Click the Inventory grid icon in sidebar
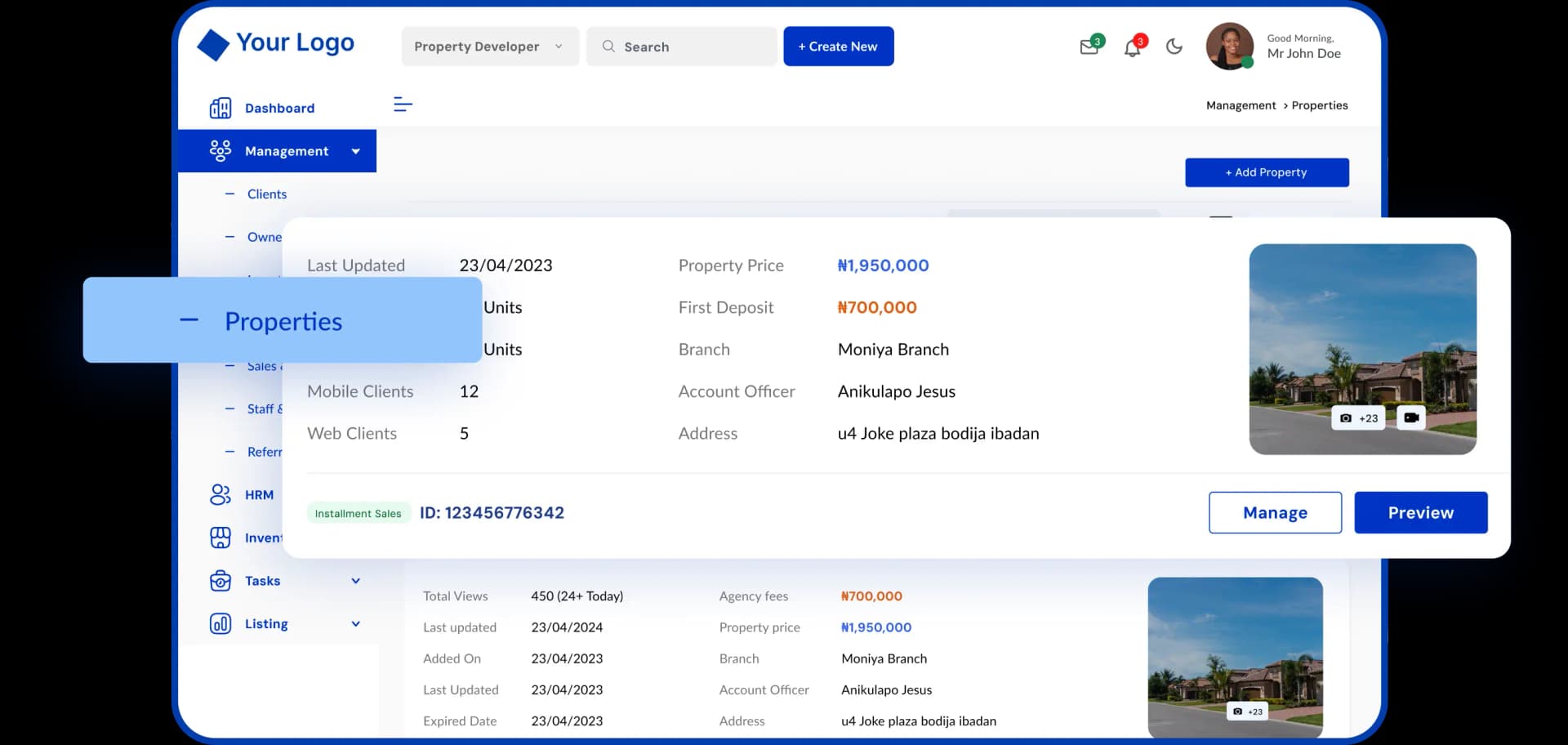The height and width of the screenshot is (745, 1568). (x=219, y=538)
